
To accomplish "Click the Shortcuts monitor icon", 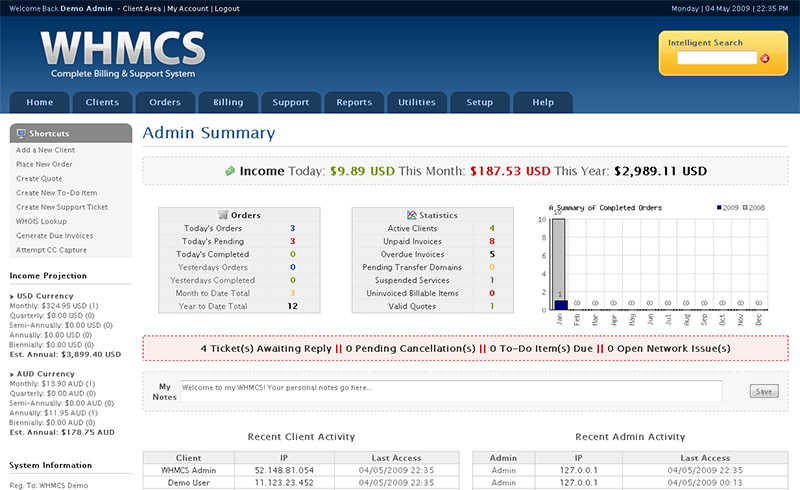I will pyautogui.click(x=21, y=134).
